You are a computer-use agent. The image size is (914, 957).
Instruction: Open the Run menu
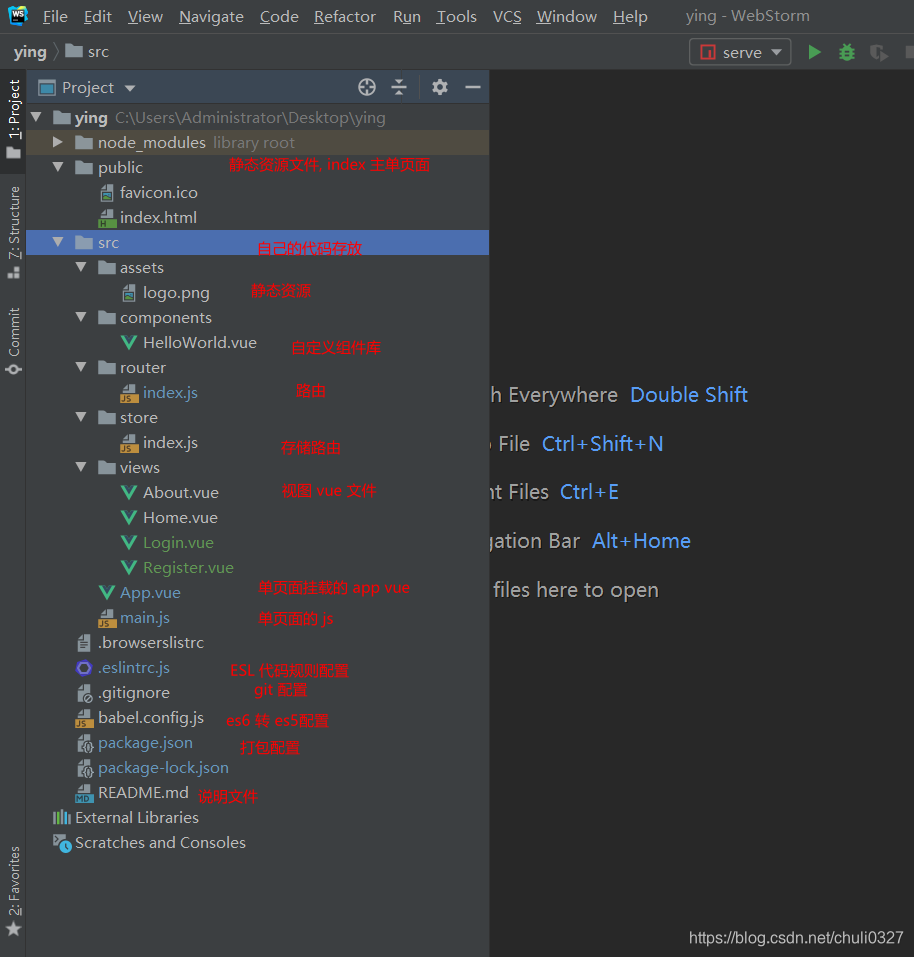point(407,16)
